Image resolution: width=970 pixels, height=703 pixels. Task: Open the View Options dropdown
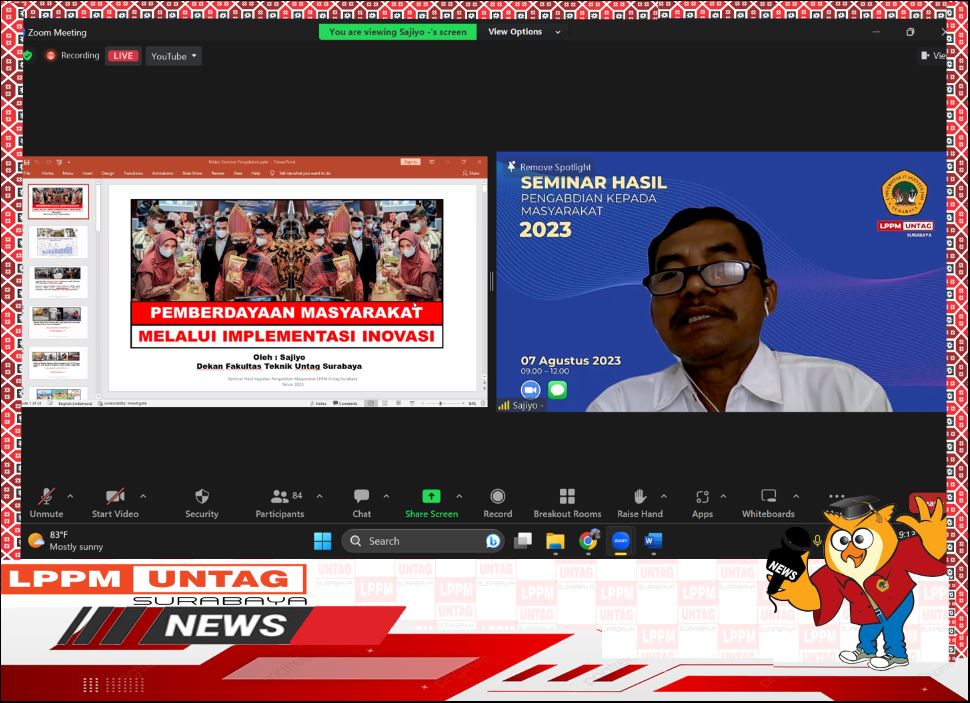click(x=525, y=32)
